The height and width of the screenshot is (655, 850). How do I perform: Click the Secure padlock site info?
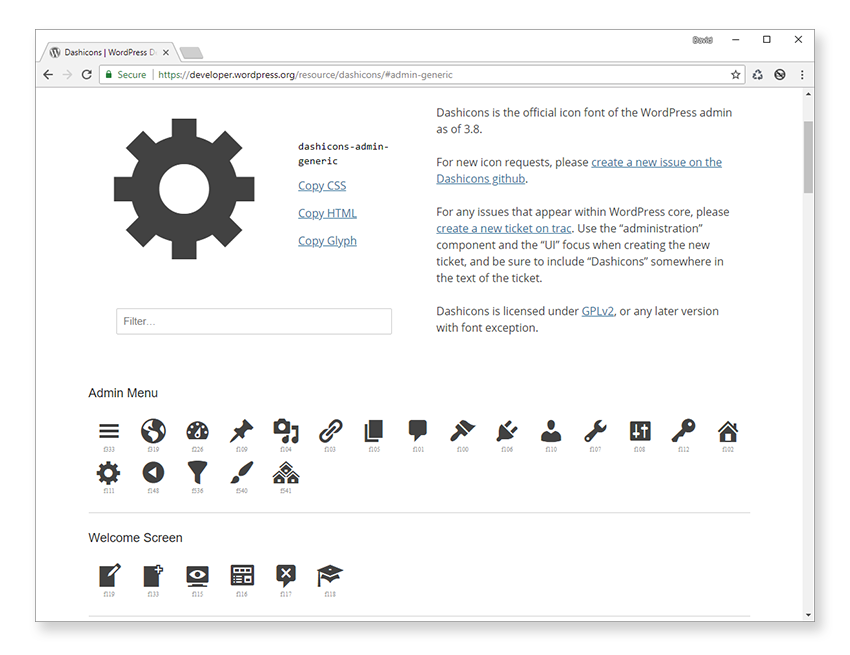tap(126, 75)
